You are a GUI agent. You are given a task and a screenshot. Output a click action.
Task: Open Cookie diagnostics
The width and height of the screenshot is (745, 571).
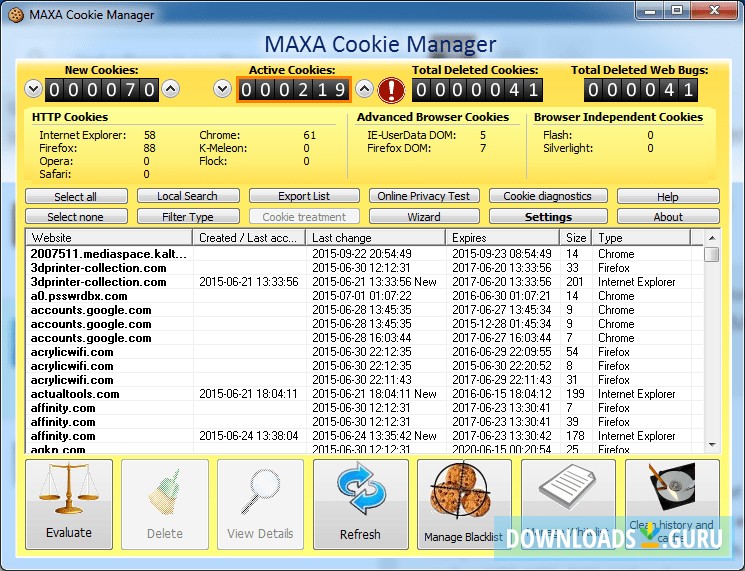(548, 196)
